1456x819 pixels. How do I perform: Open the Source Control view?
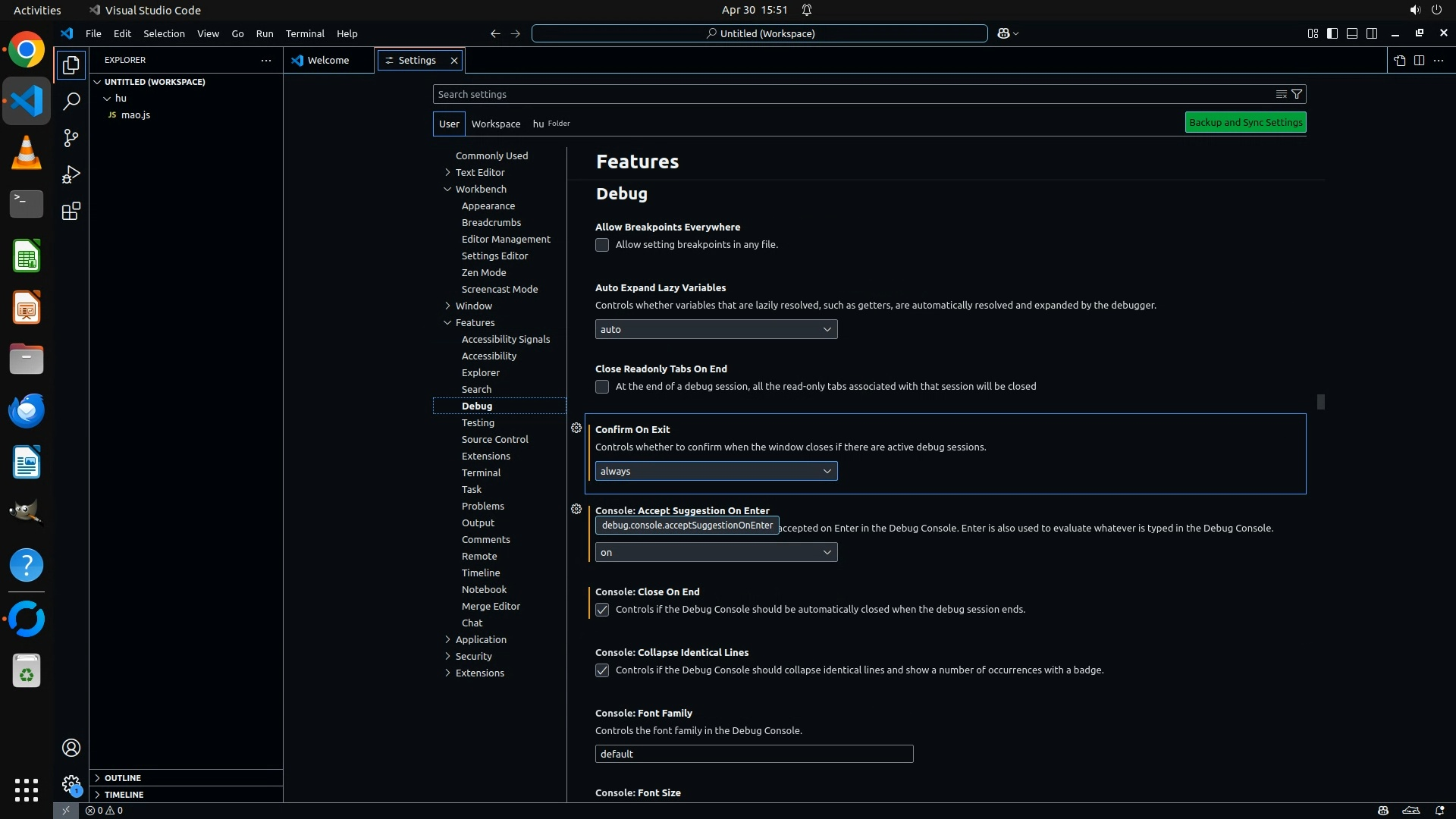(x=71, y=138)
